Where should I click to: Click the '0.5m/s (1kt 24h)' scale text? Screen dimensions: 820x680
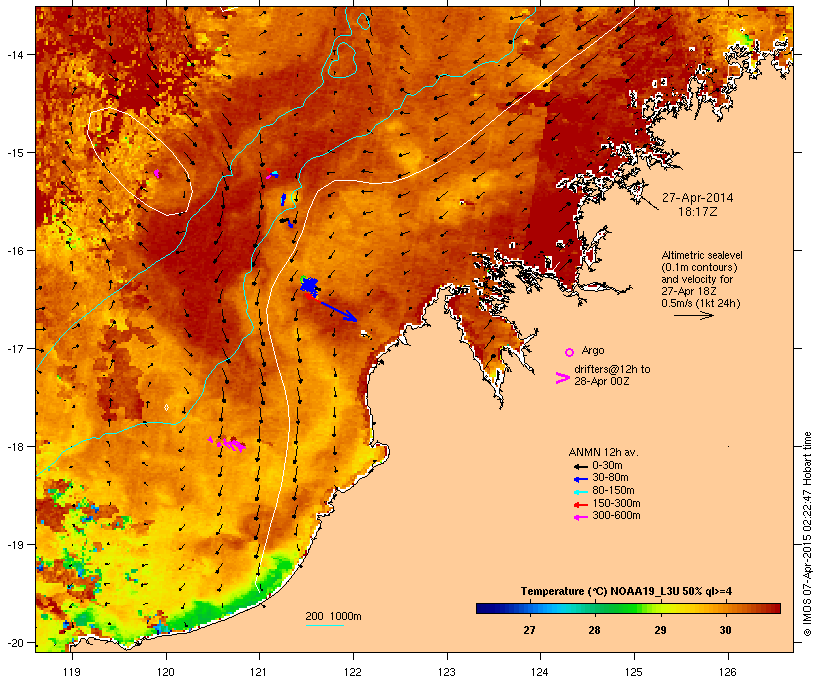pyautogui.click(x=701, y=303)
